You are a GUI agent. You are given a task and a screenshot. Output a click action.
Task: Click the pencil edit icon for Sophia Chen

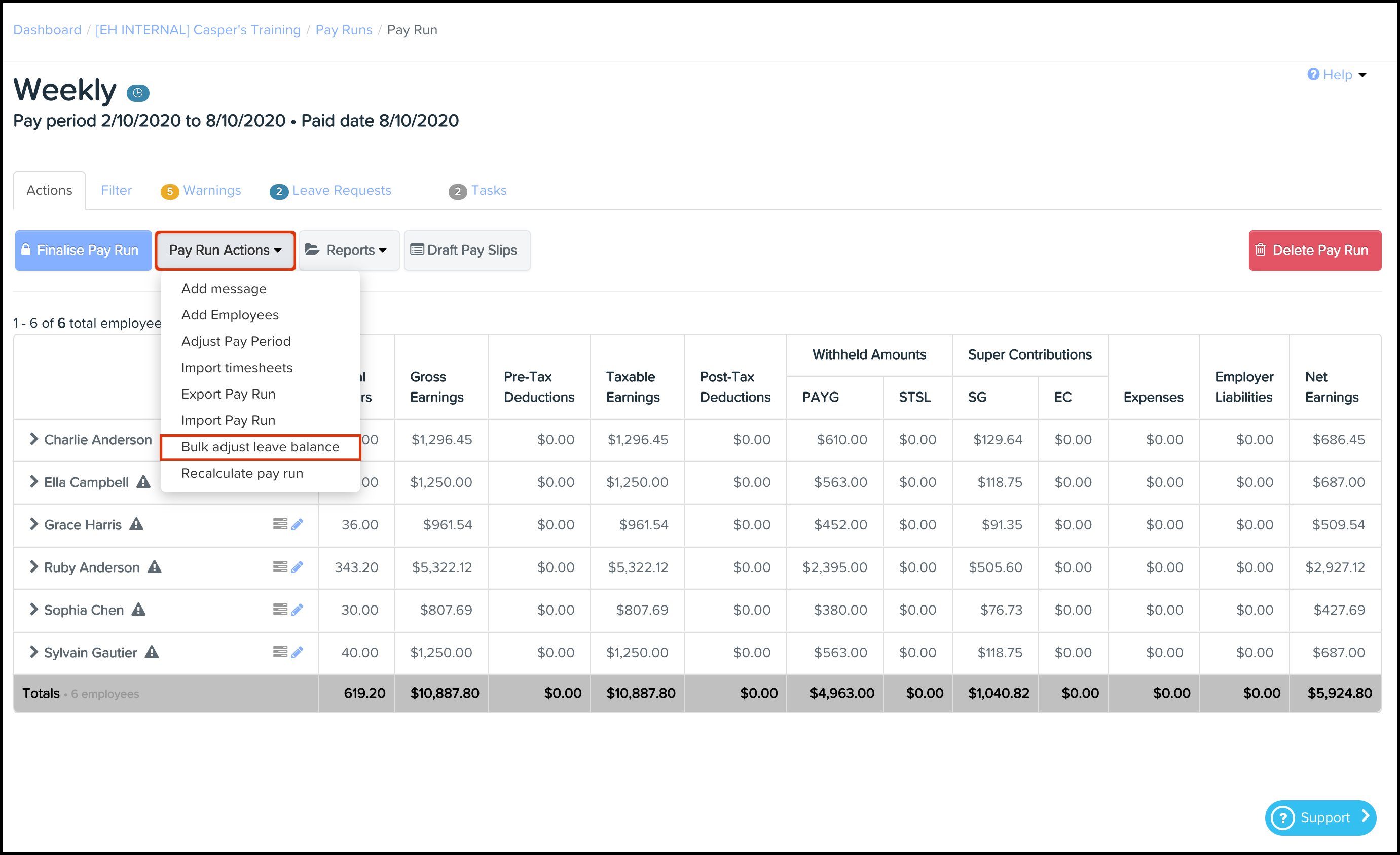[297, 610]
